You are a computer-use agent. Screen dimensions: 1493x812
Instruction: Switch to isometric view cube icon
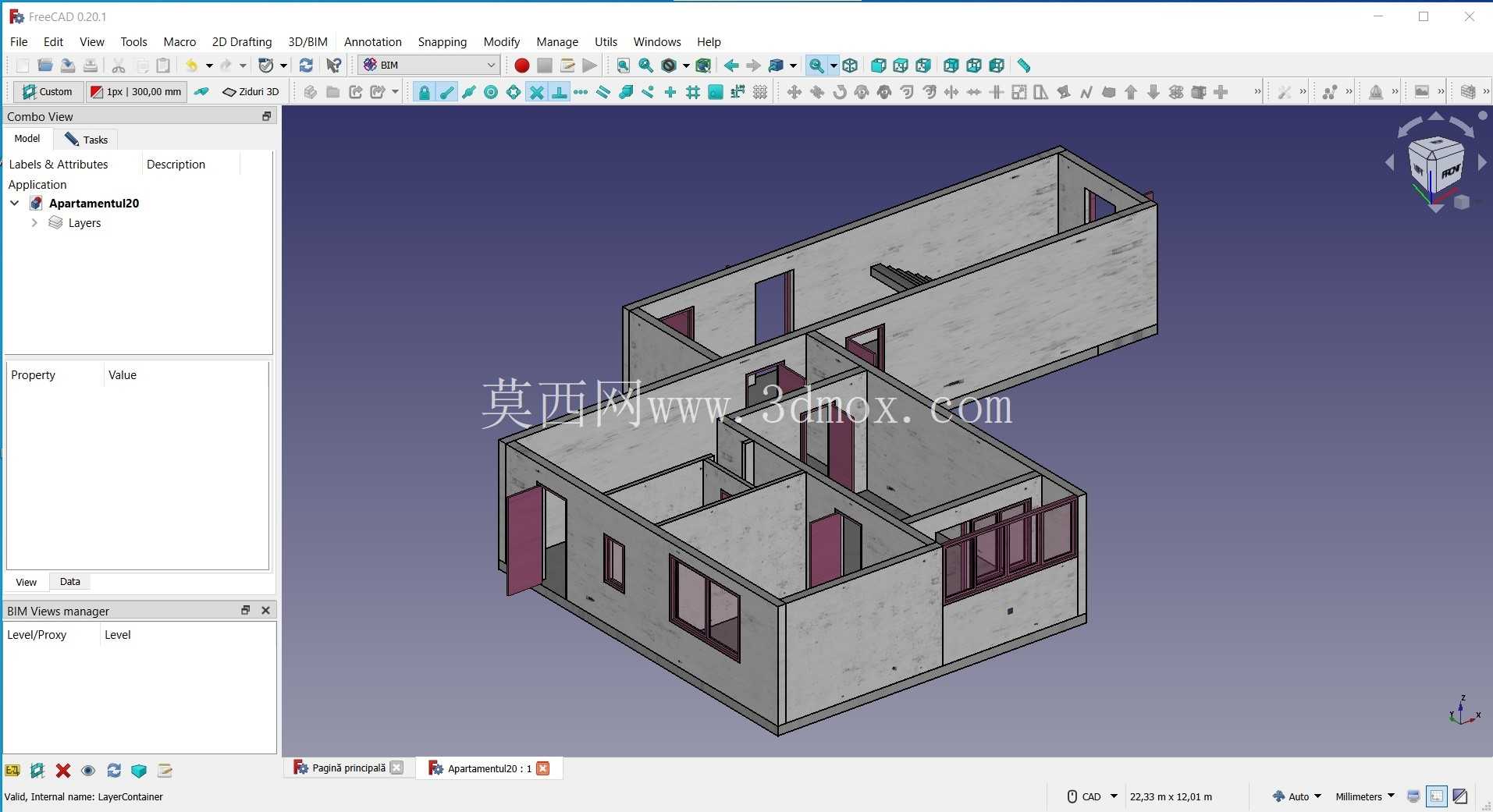[x=850, y=66]
